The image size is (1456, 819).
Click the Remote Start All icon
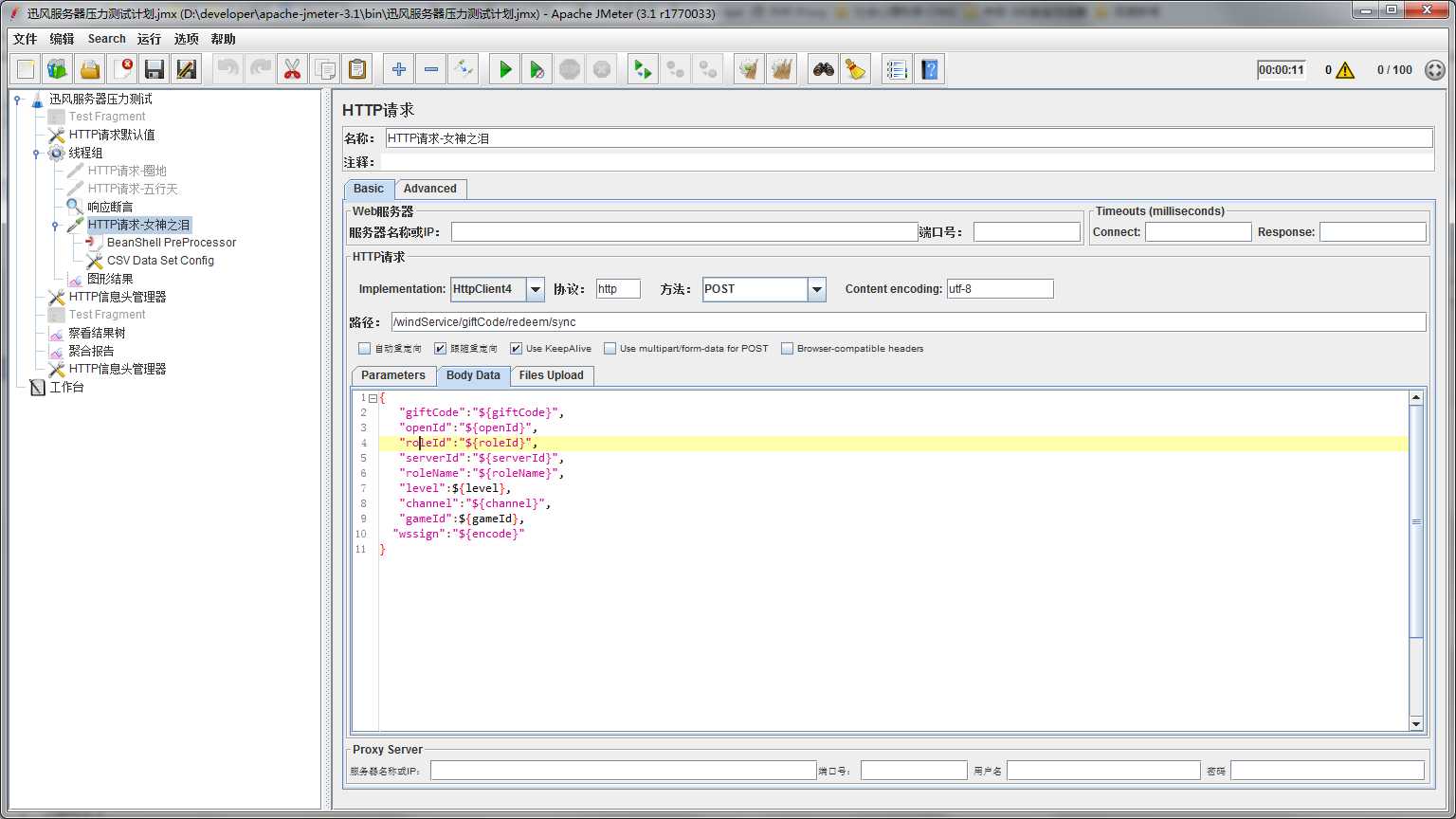(644, 69)
